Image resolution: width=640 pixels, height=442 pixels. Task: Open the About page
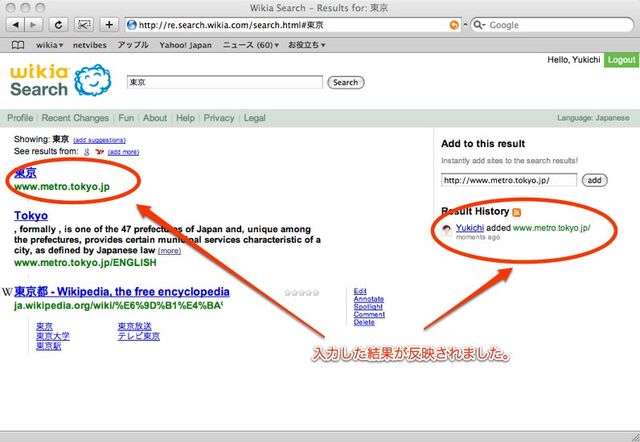(155, 118)
